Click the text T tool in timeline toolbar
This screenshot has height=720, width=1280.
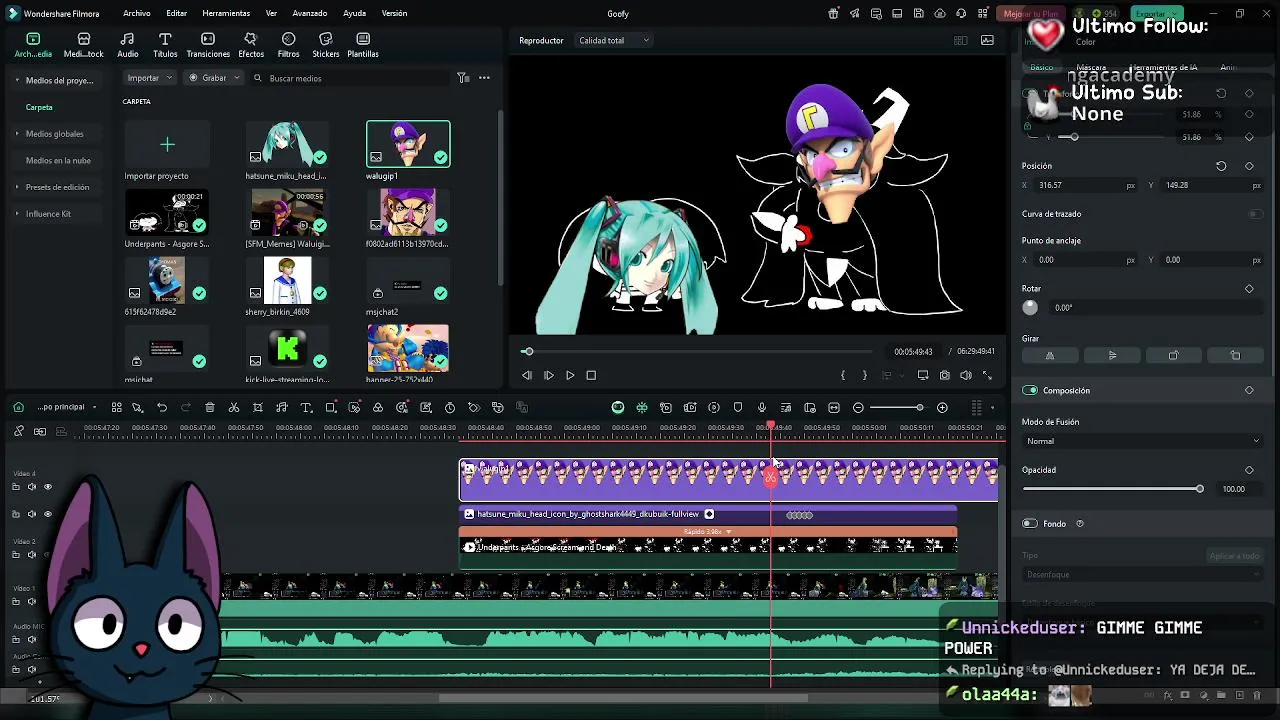(x=306, y=407)
